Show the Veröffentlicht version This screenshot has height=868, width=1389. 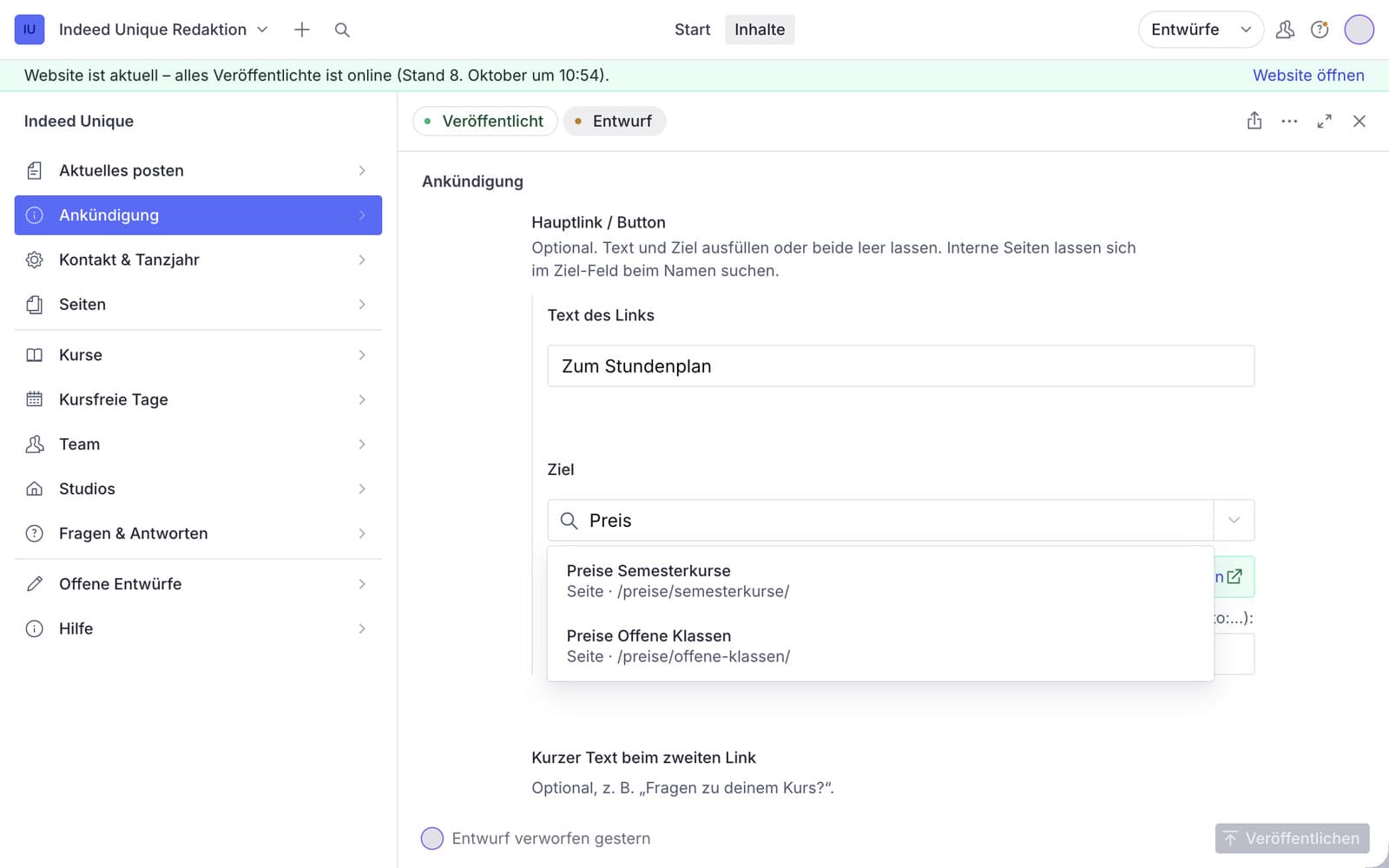484,122
